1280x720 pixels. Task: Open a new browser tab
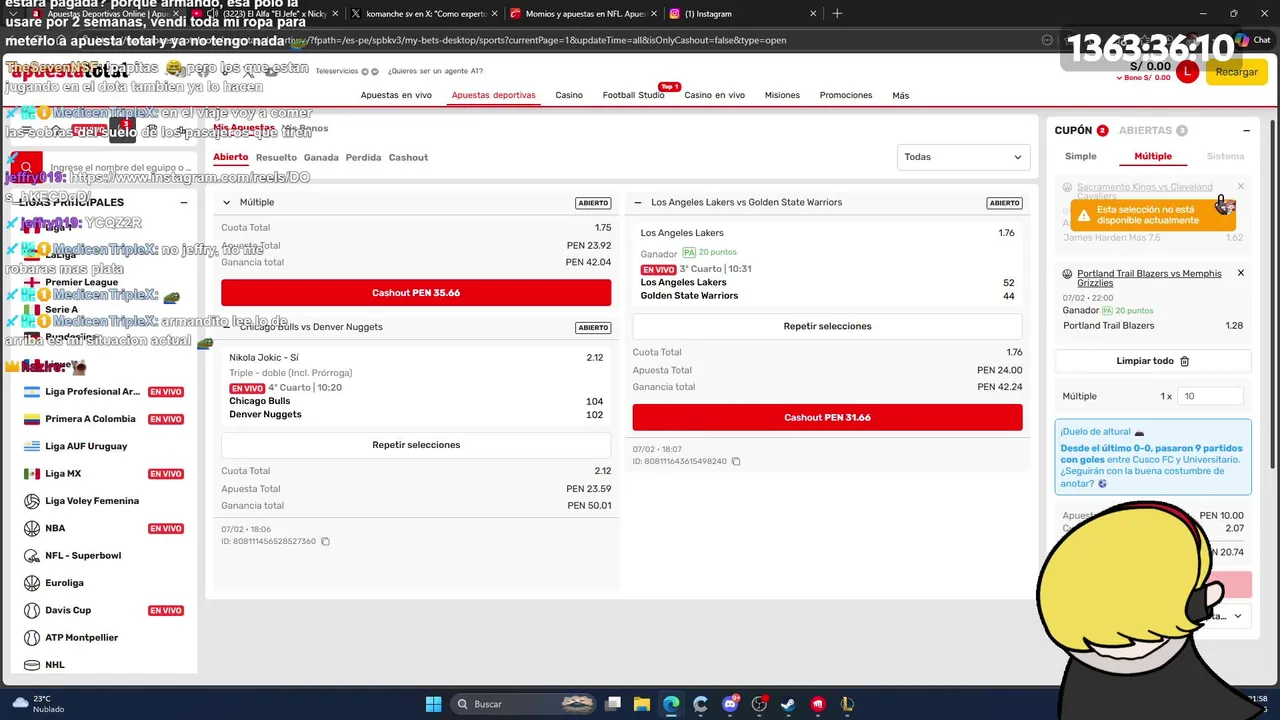coord(837,14)
